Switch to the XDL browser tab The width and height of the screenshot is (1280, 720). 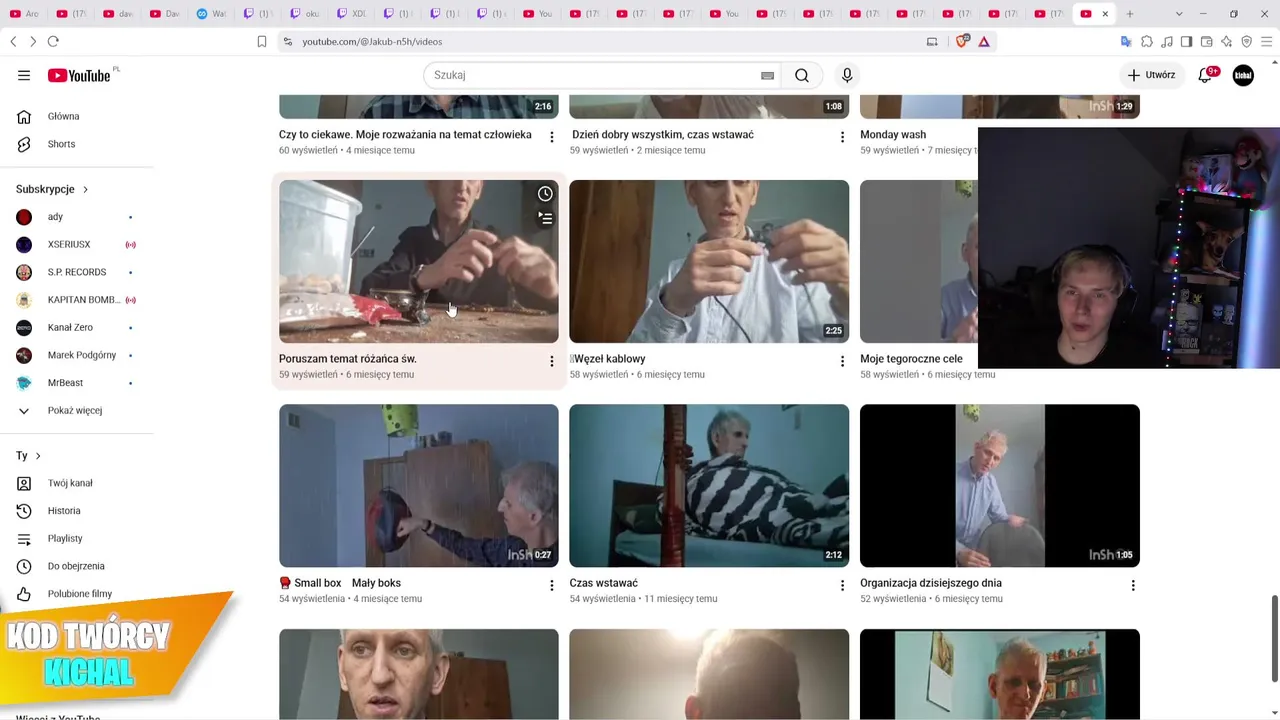click(352, 14)
